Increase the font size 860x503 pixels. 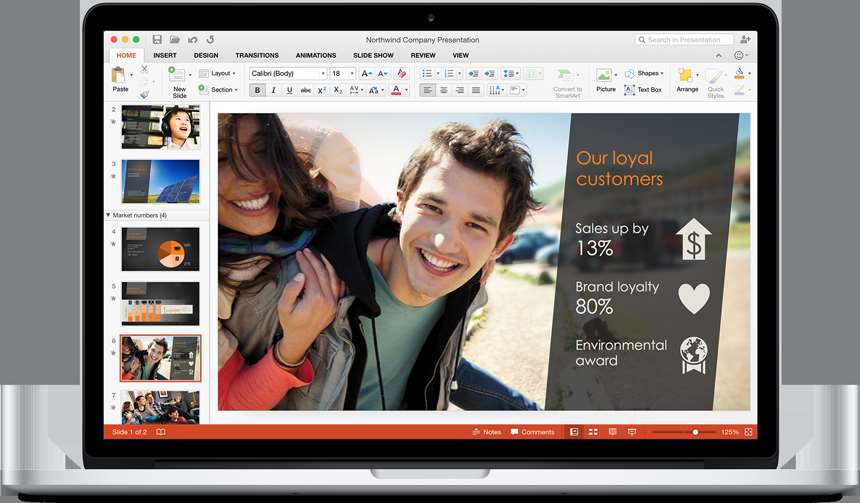367,74
